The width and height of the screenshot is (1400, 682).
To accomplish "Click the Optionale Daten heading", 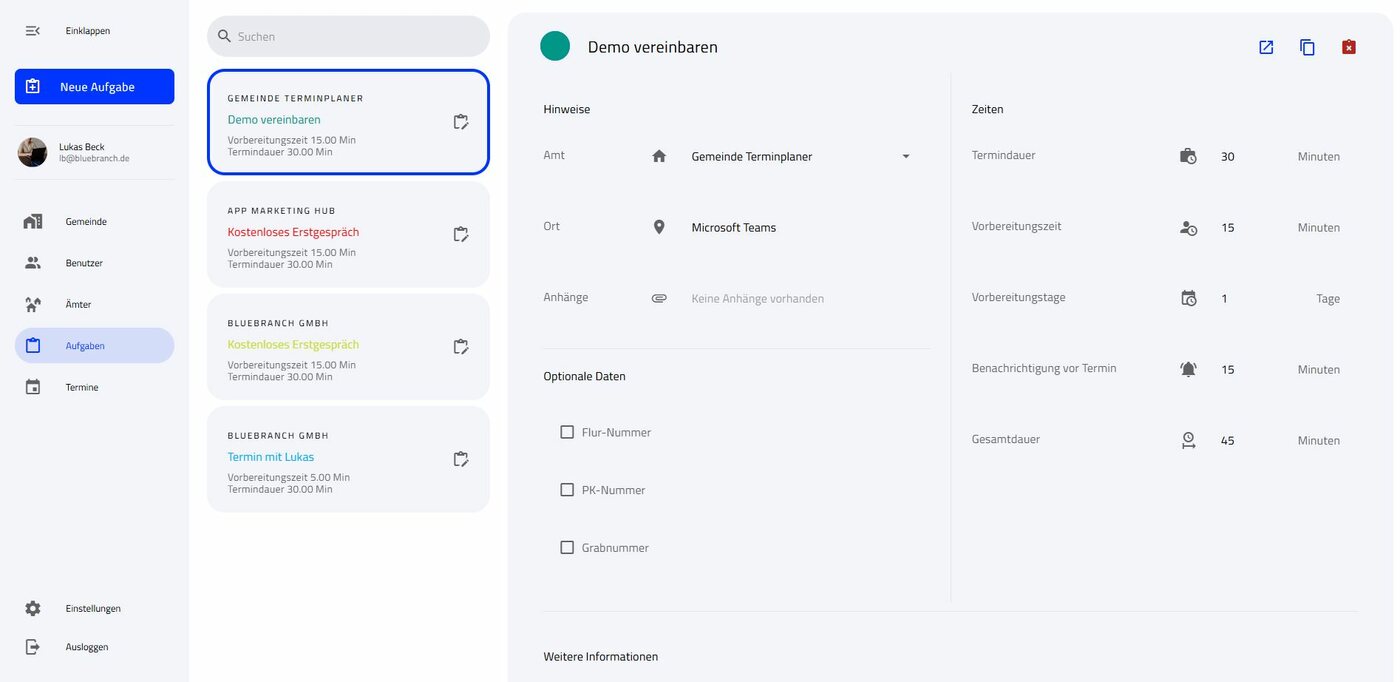I will (585, 376).
